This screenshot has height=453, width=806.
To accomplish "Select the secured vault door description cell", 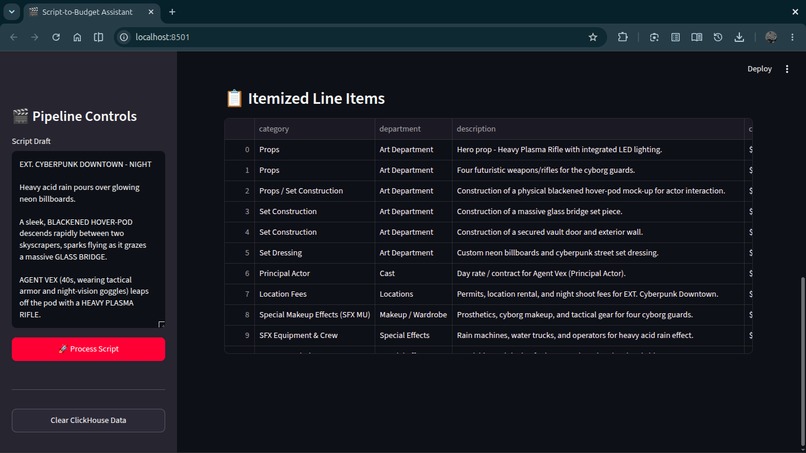I will pos(598,232).
